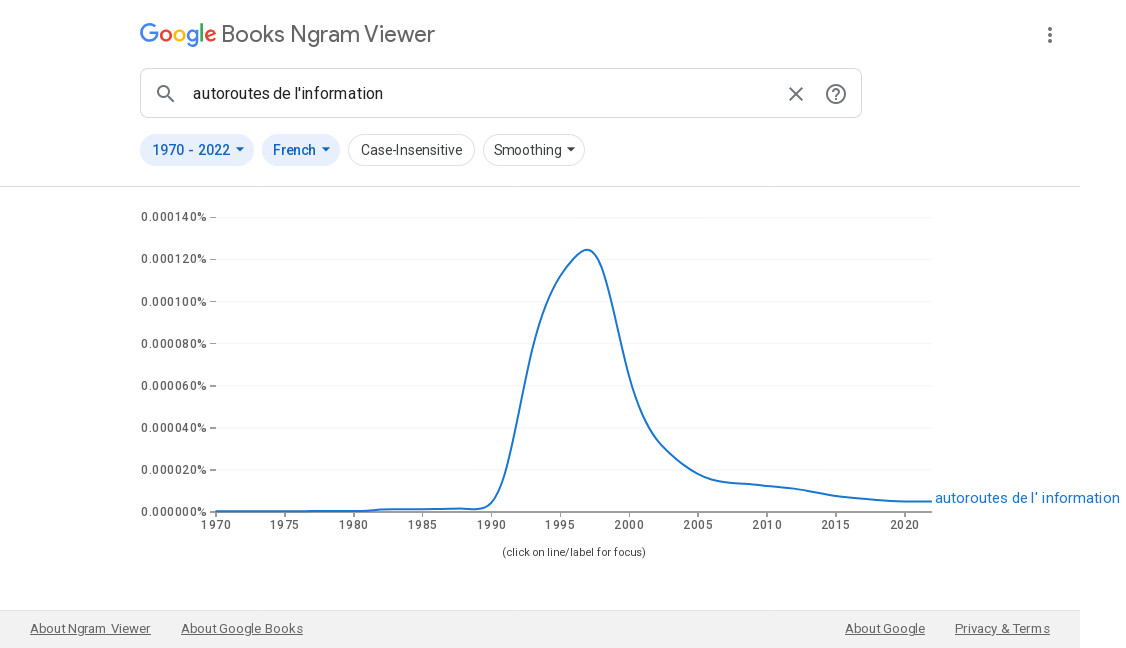Click the 0.000080% y-axis label

(x=174, y=343)
